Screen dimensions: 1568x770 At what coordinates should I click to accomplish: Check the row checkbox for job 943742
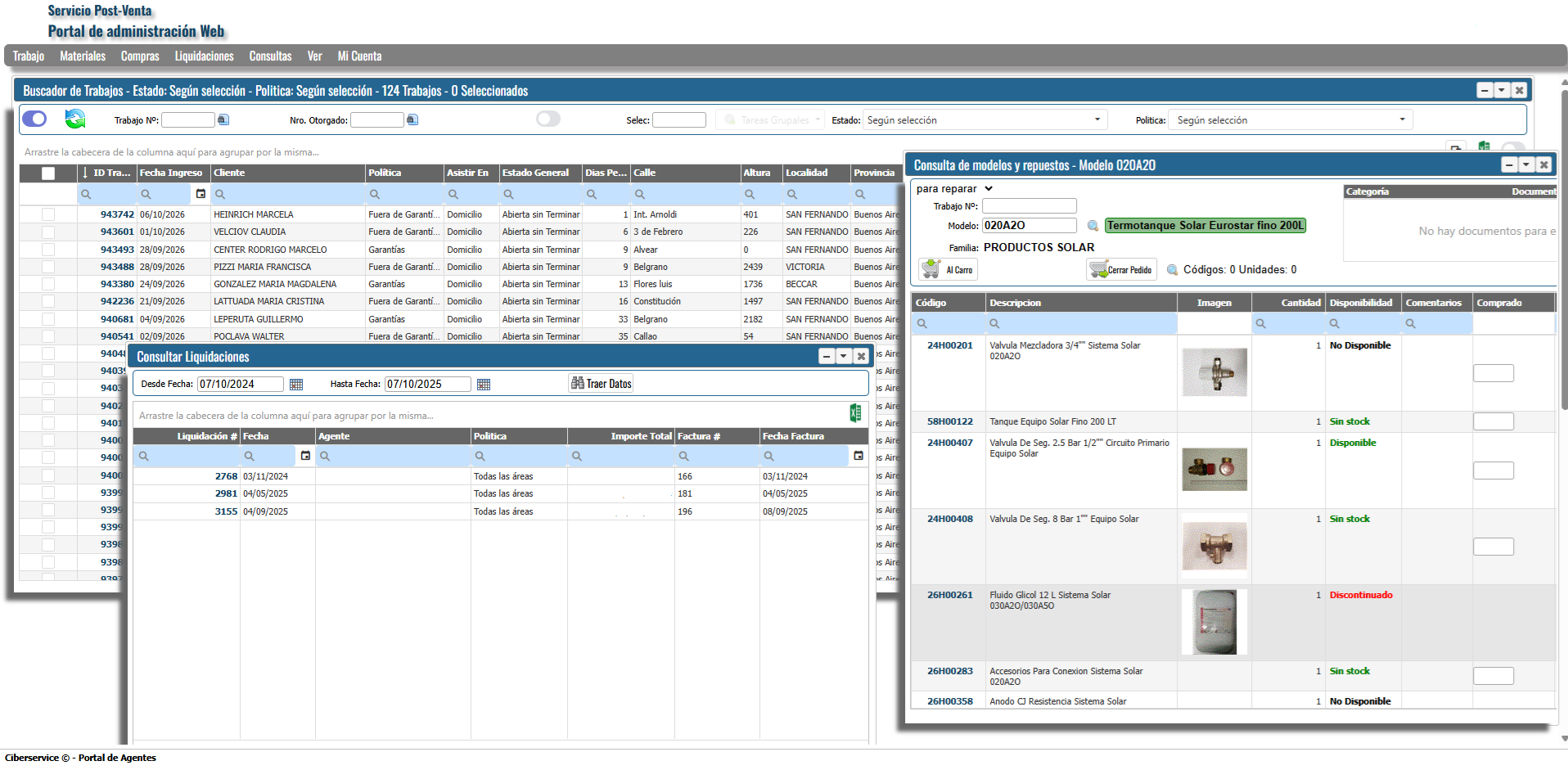point(48,214)
